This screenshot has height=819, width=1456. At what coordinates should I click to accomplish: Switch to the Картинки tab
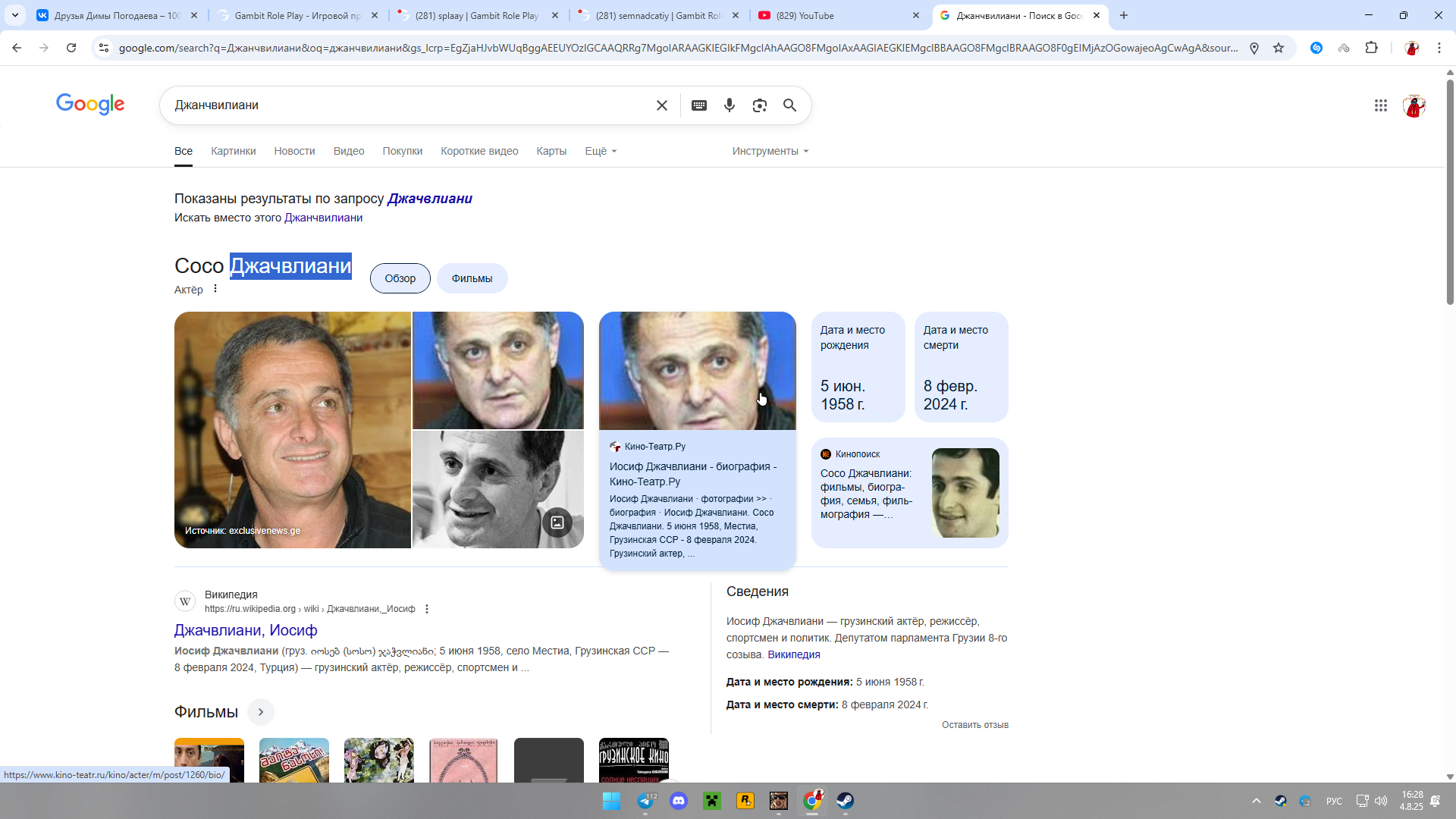click(233, 151)
